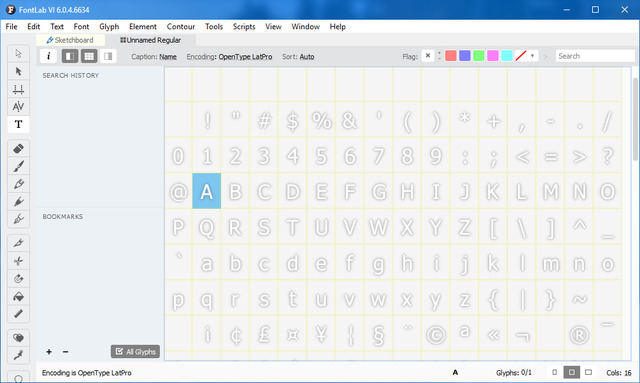This screenshot has width=640, height=383.
Task: Switch to Unnamed Regular tab
Action: [151, 40]
